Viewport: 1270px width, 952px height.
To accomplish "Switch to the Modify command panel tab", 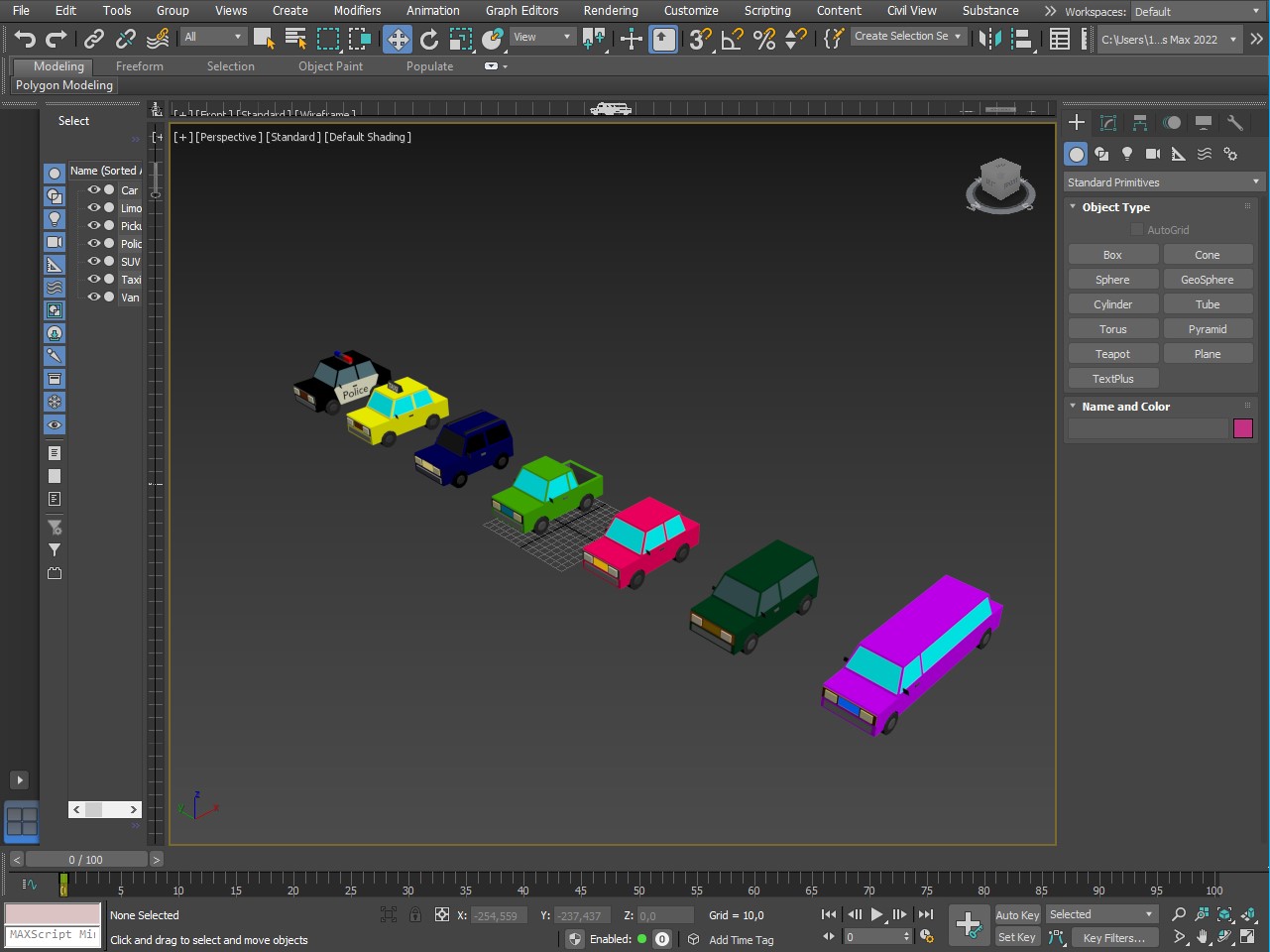I will coord(1108,123).
